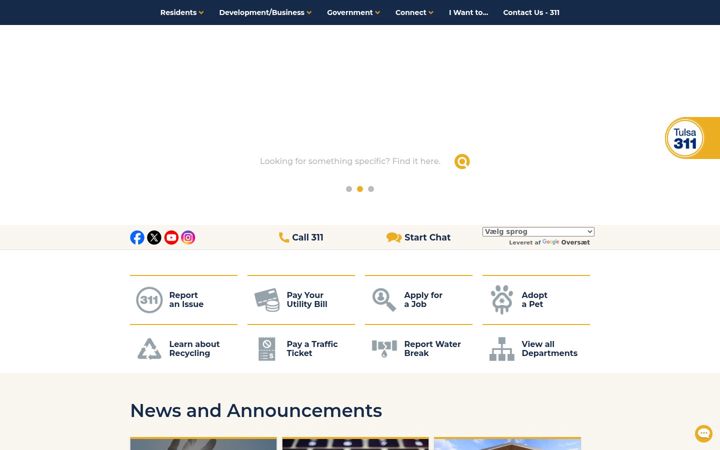Viewport: 720px width, 450px height.
Task: Open the Adopt a Pet link
Action: point(534,300)
